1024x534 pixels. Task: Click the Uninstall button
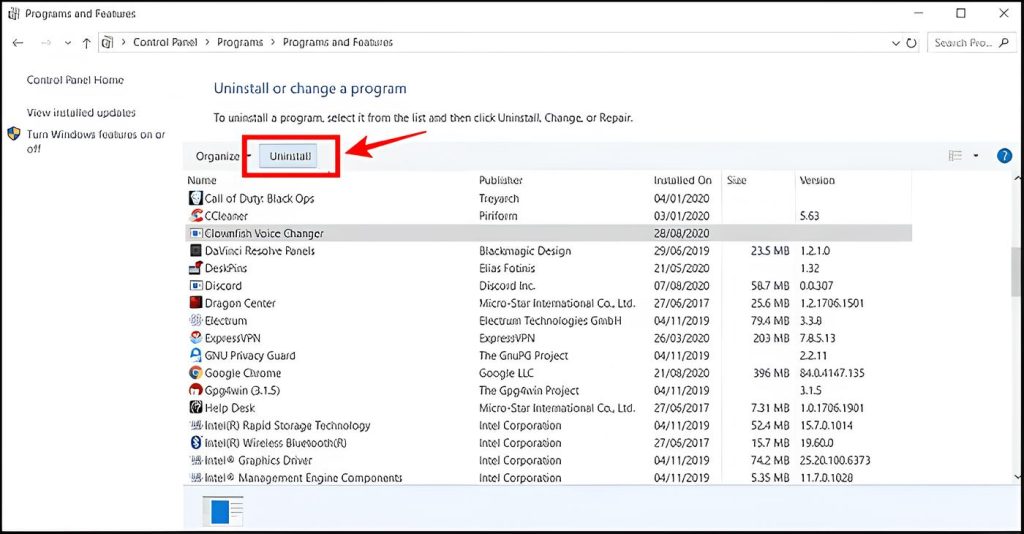pos(290,156)
